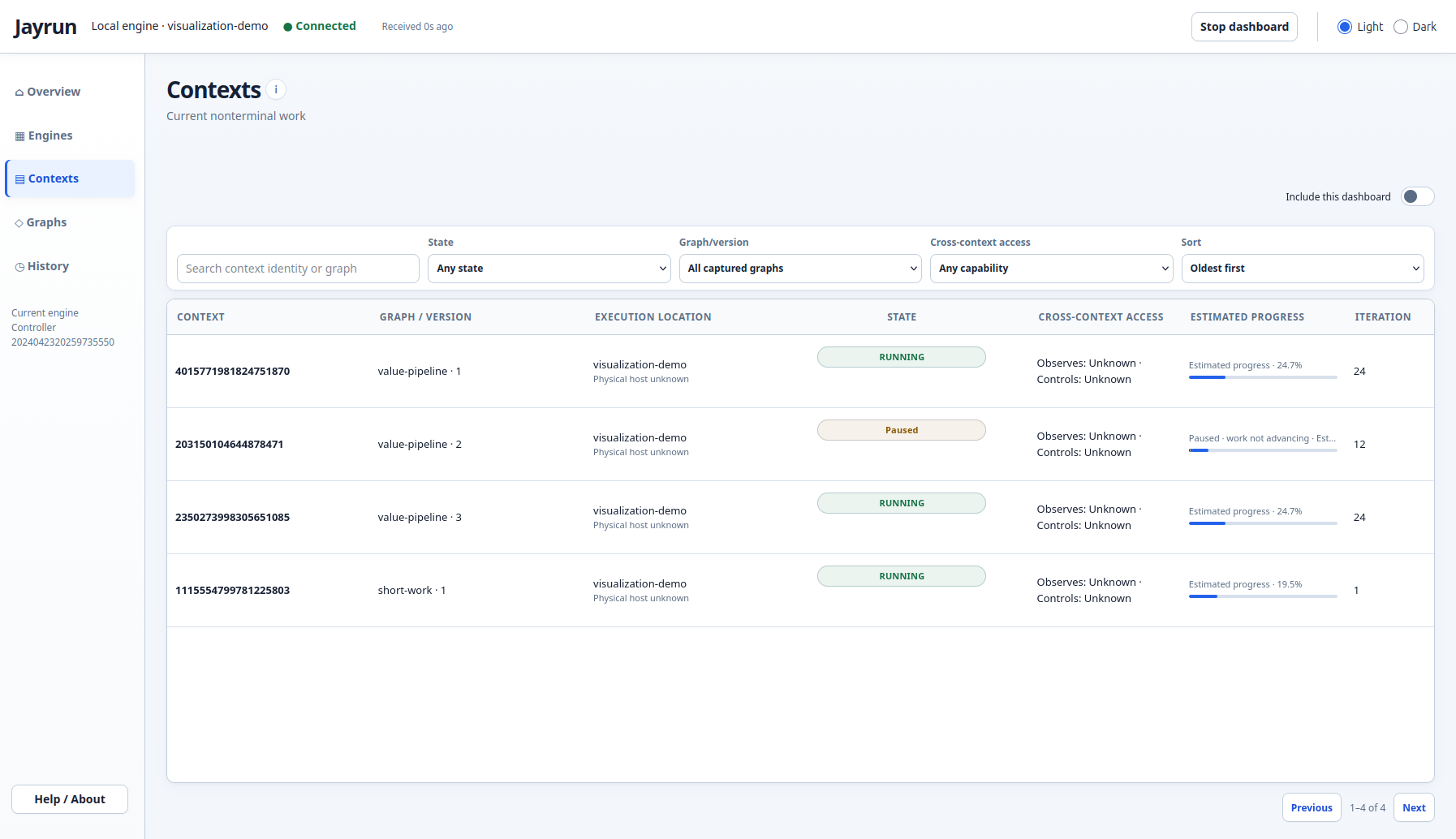The width and height of the screenshot is (1456, 839).
Task: Open the Graph/version dropdown
Action: (x=800, y=269)
